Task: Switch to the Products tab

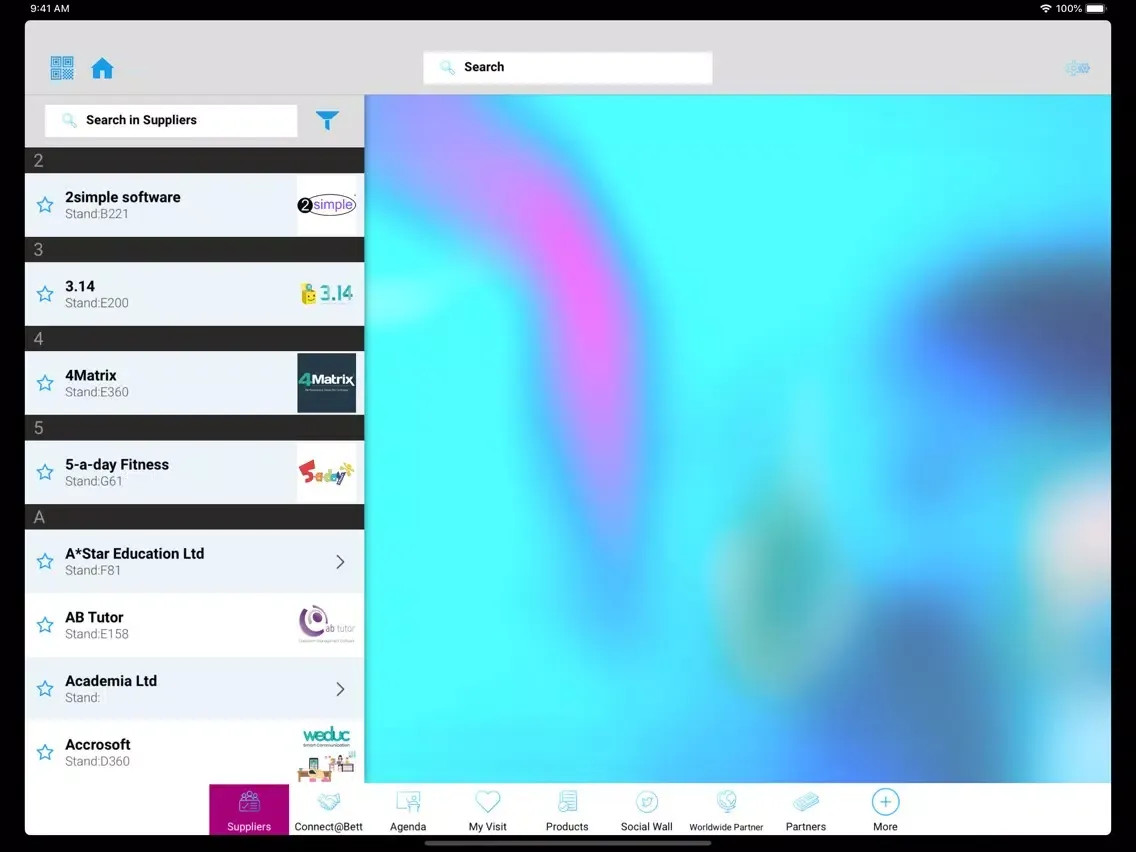Action: pos(567,810)
